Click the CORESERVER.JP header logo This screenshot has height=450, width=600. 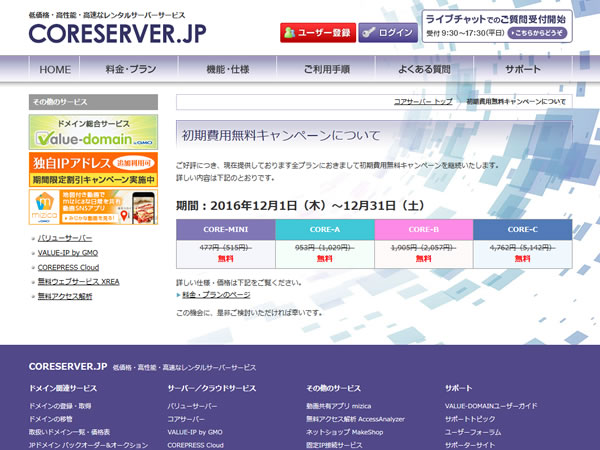[117, 33]
